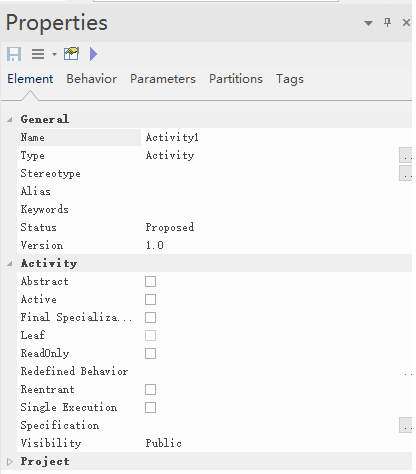Click the pin icon to auto-hide Properties
416x474 pixels.
[387, 23]
